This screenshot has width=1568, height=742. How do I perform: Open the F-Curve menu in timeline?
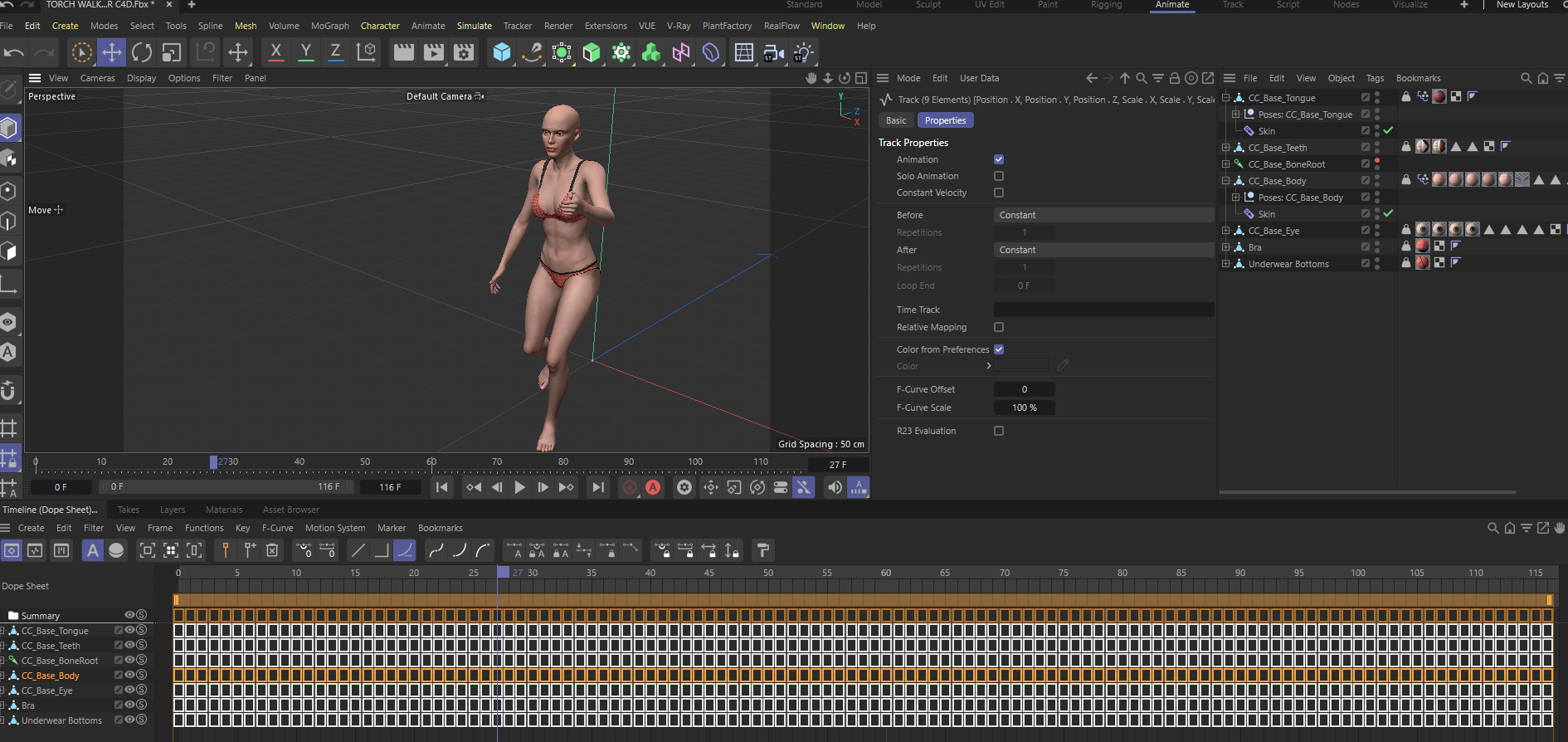[x=277, y=528]
